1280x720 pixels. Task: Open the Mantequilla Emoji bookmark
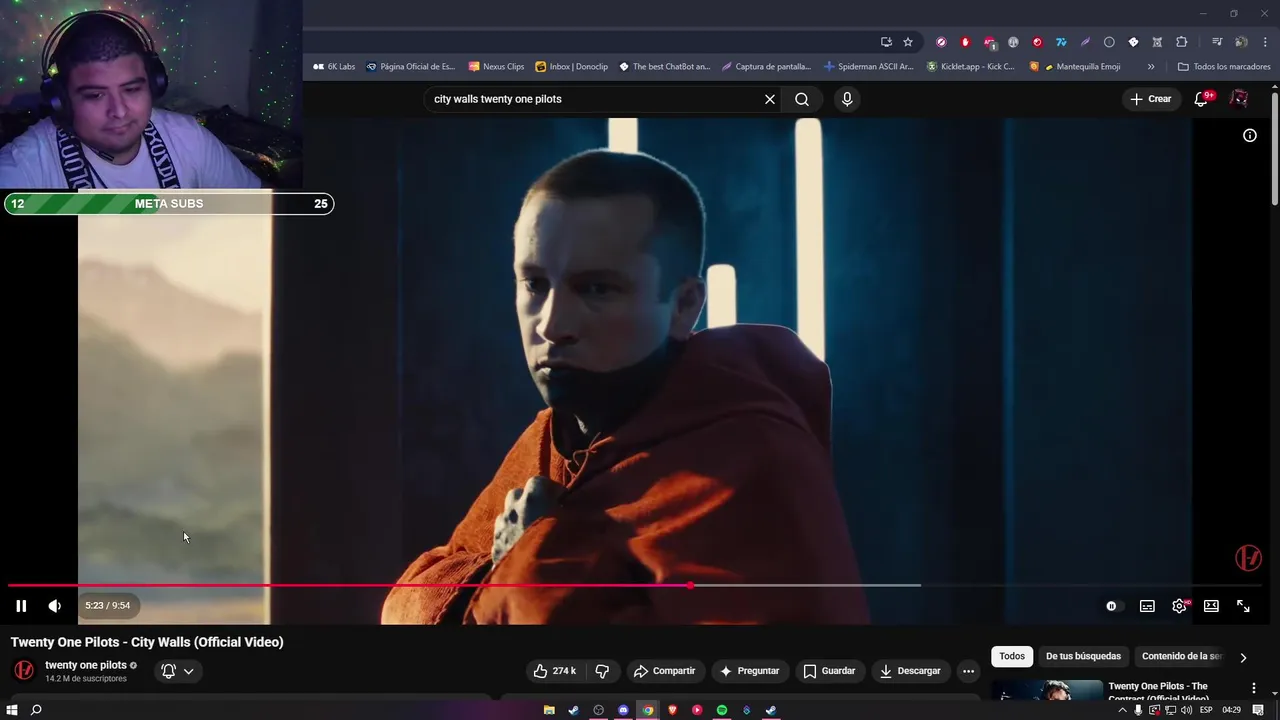coord(1075,67)
